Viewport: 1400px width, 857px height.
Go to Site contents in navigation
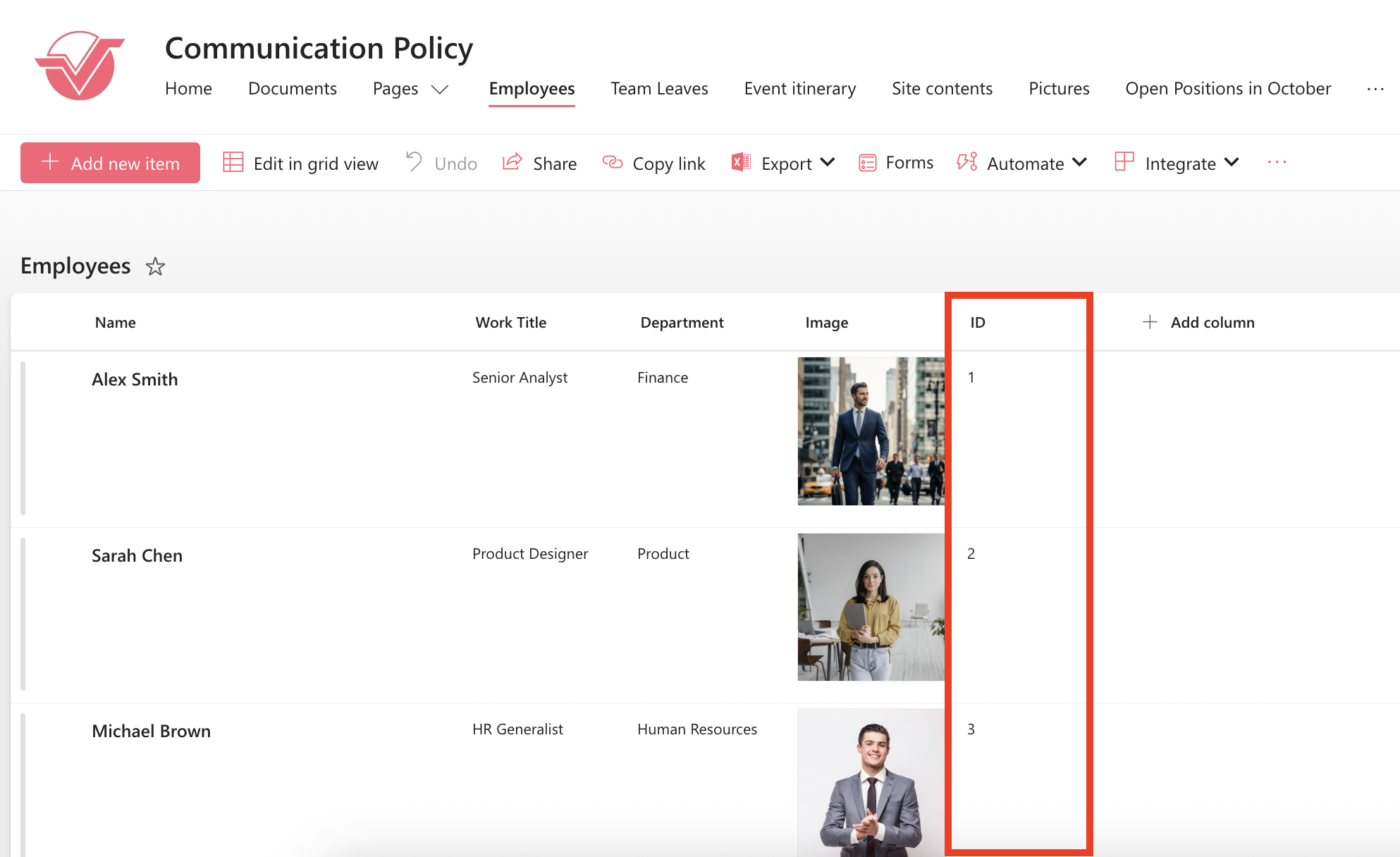pyautogui.click(x=942, y=89)
